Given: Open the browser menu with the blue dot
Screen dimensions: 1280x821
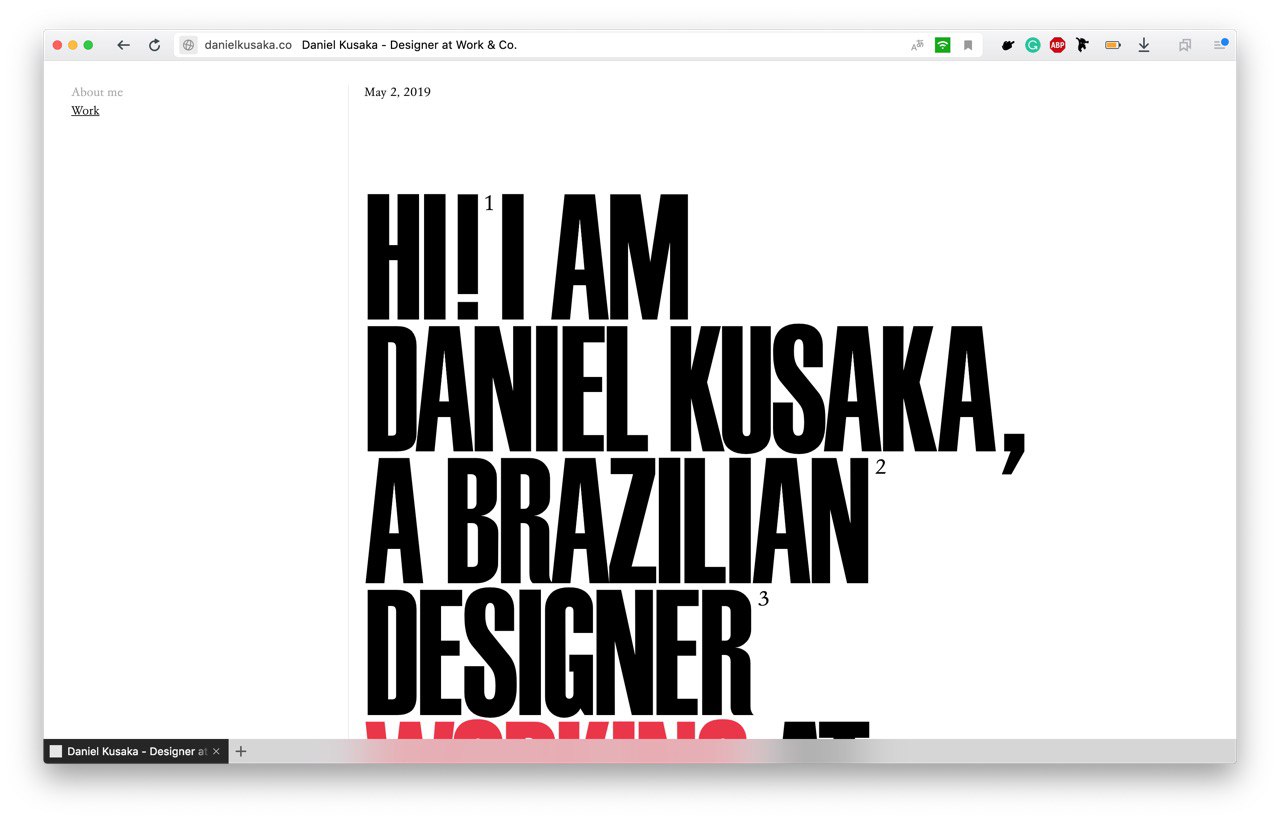Looking at the screenshot, I should [1220, 44].
